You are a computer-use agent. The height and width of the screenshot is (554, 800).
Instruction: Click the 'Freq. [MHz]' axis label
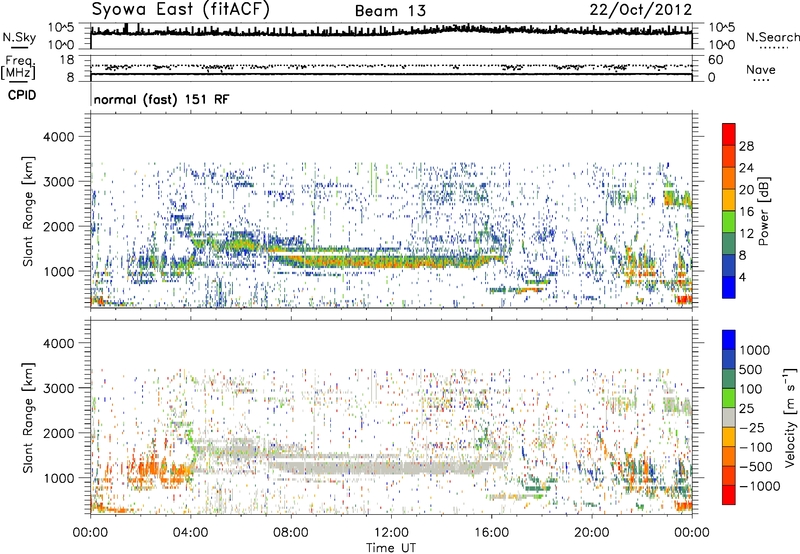18,68
